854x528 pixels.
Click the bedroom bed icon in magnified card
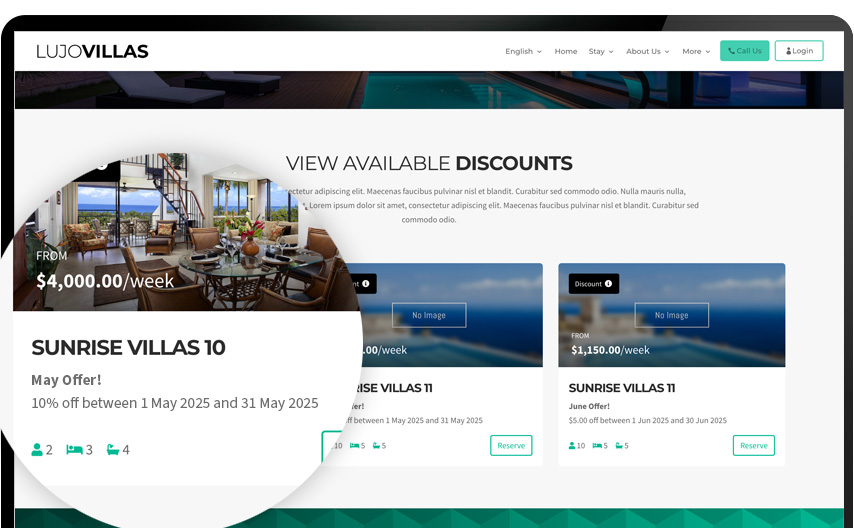pos(75,450)
